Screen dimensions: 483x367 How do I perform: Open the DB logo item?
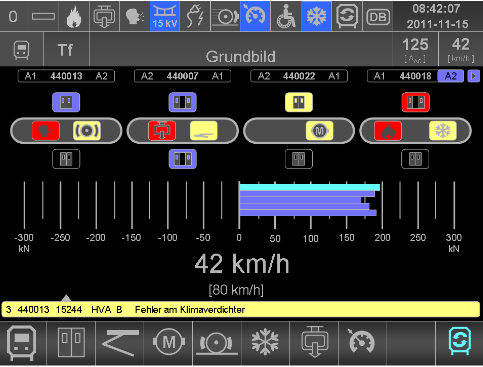378,16
